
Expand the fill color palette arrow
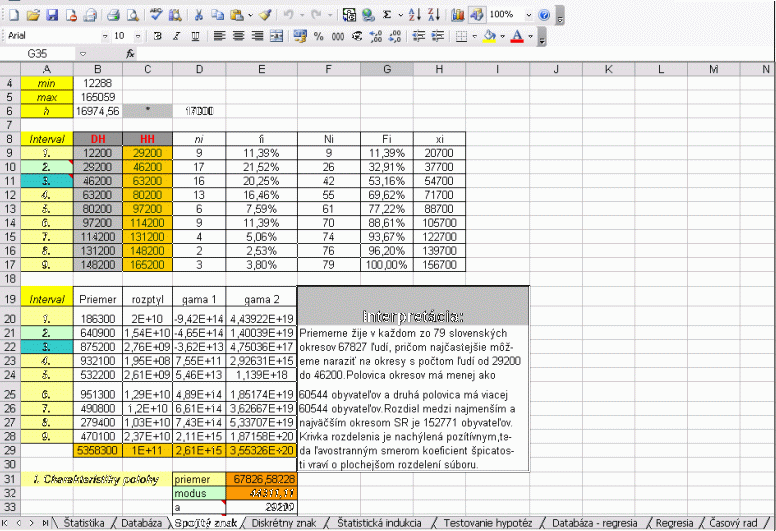click(x=502, y=36)
